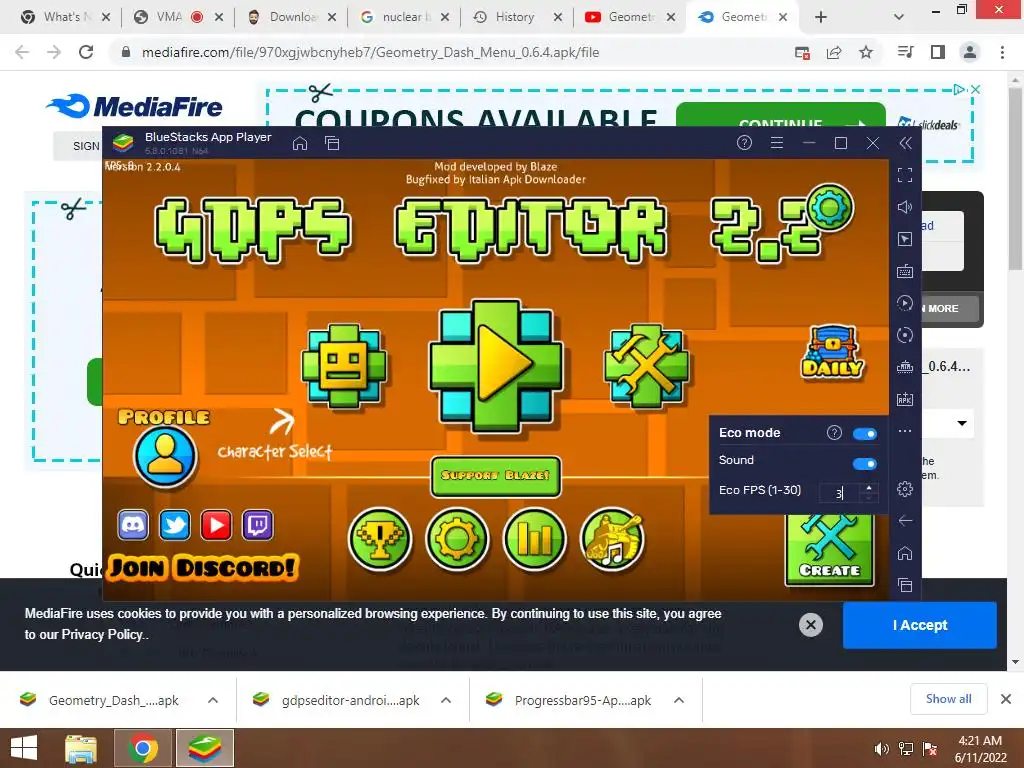
Task: Switch to the History tab in Chrome
Action: (515, 17)
